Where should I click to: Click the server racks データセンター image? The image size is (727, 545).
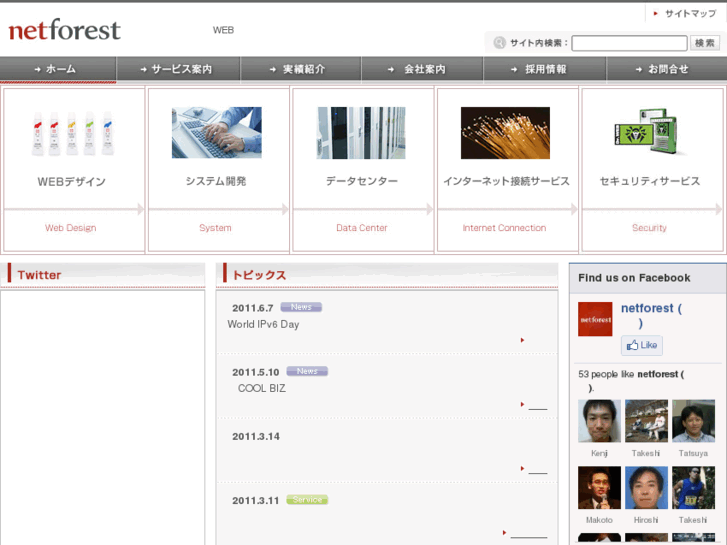361,133
